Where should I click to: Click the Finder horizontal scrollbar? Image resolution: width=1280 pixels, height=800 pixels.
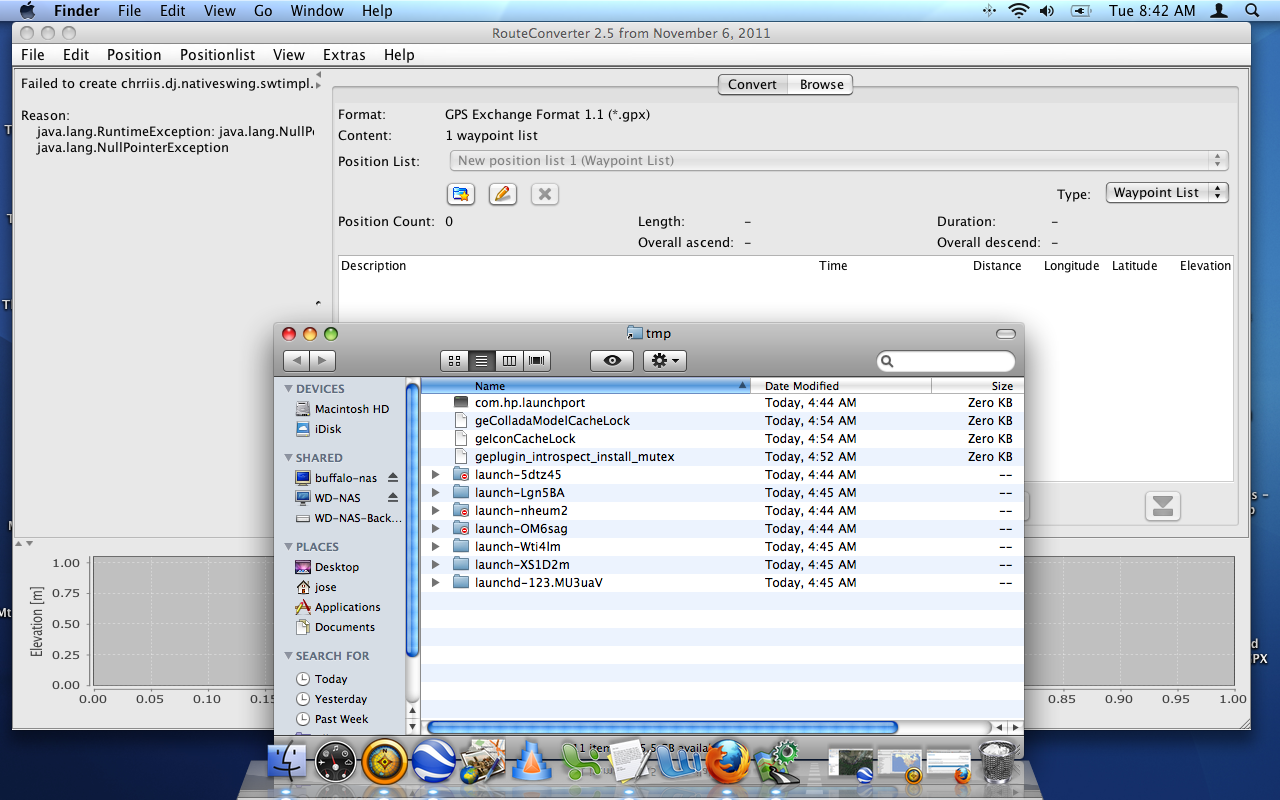tap(662, 727)
